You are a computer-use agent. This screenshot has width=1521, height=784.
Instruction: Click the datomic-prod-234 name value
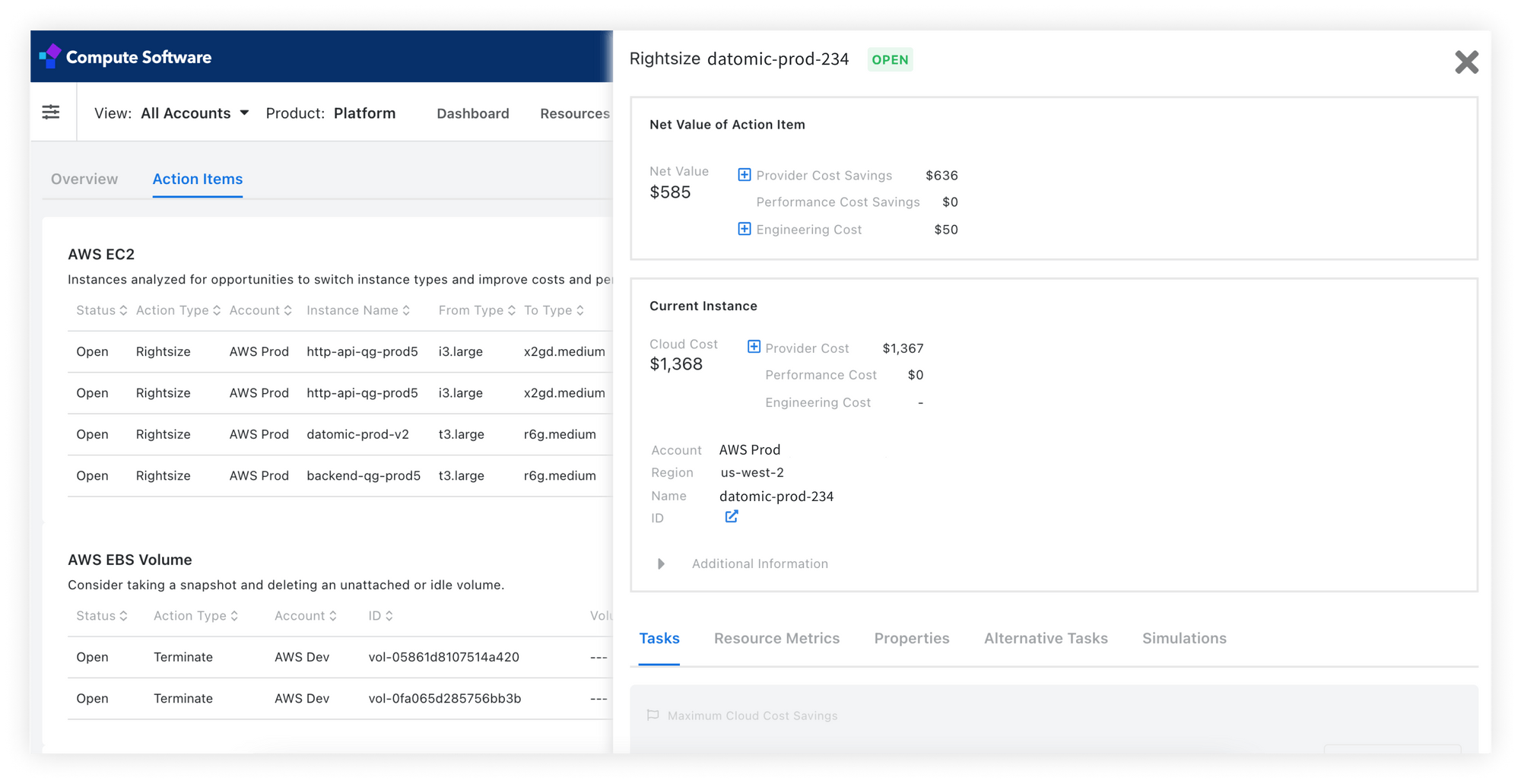tap(776, 496)
